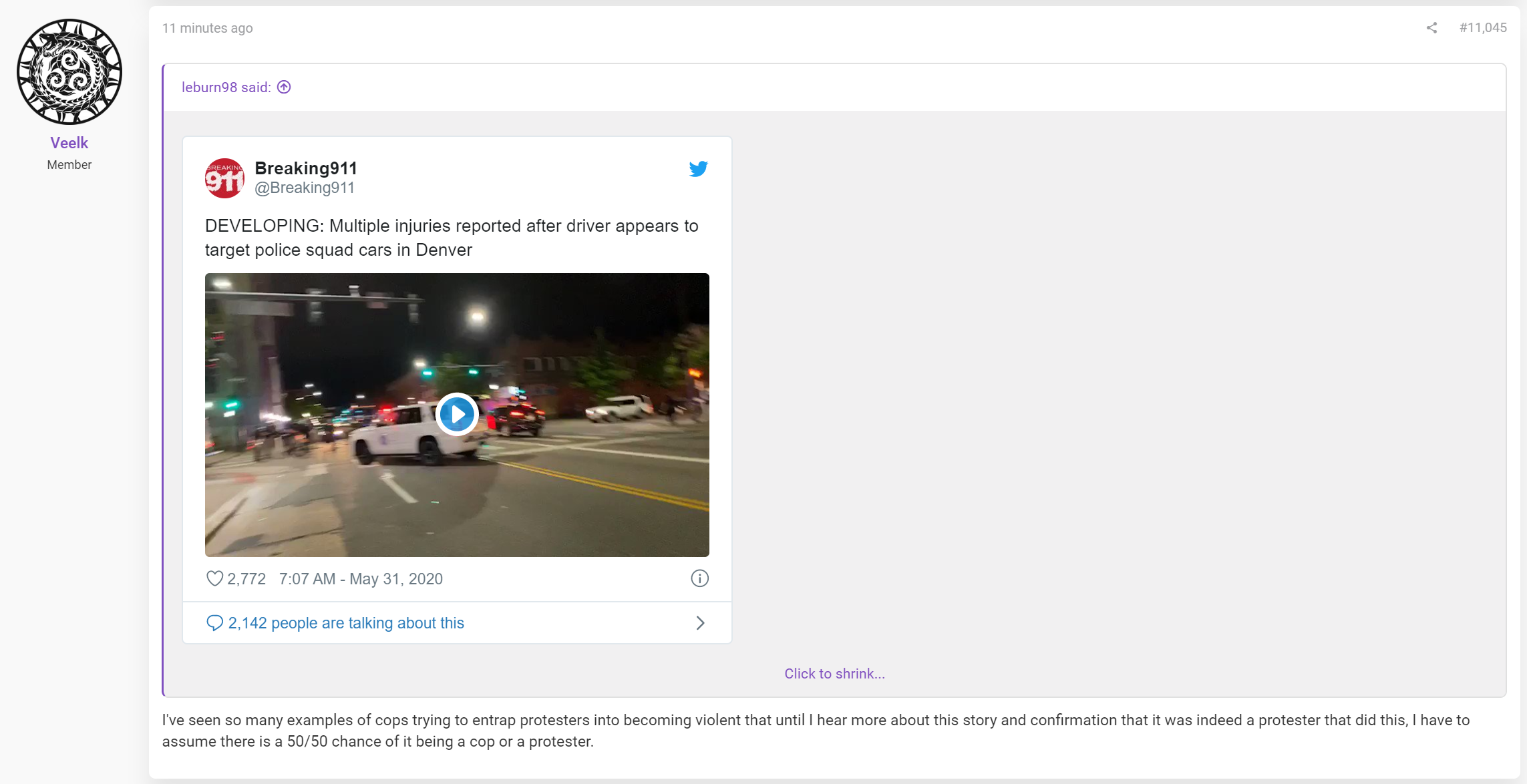Click the chevron arrow in tweet footer
The image size is (1527, 784).
700,623
